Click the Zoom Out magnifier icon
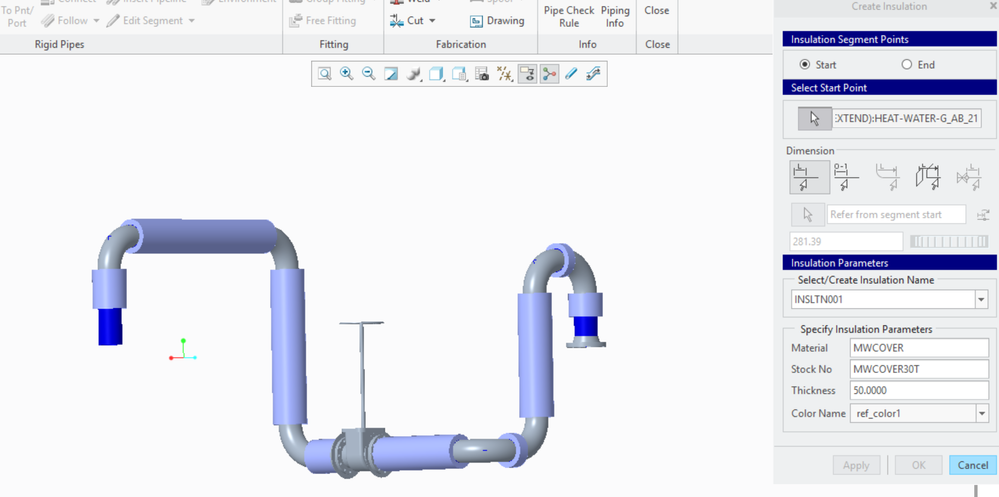The image size is (999, 497). tap(369, 74)
